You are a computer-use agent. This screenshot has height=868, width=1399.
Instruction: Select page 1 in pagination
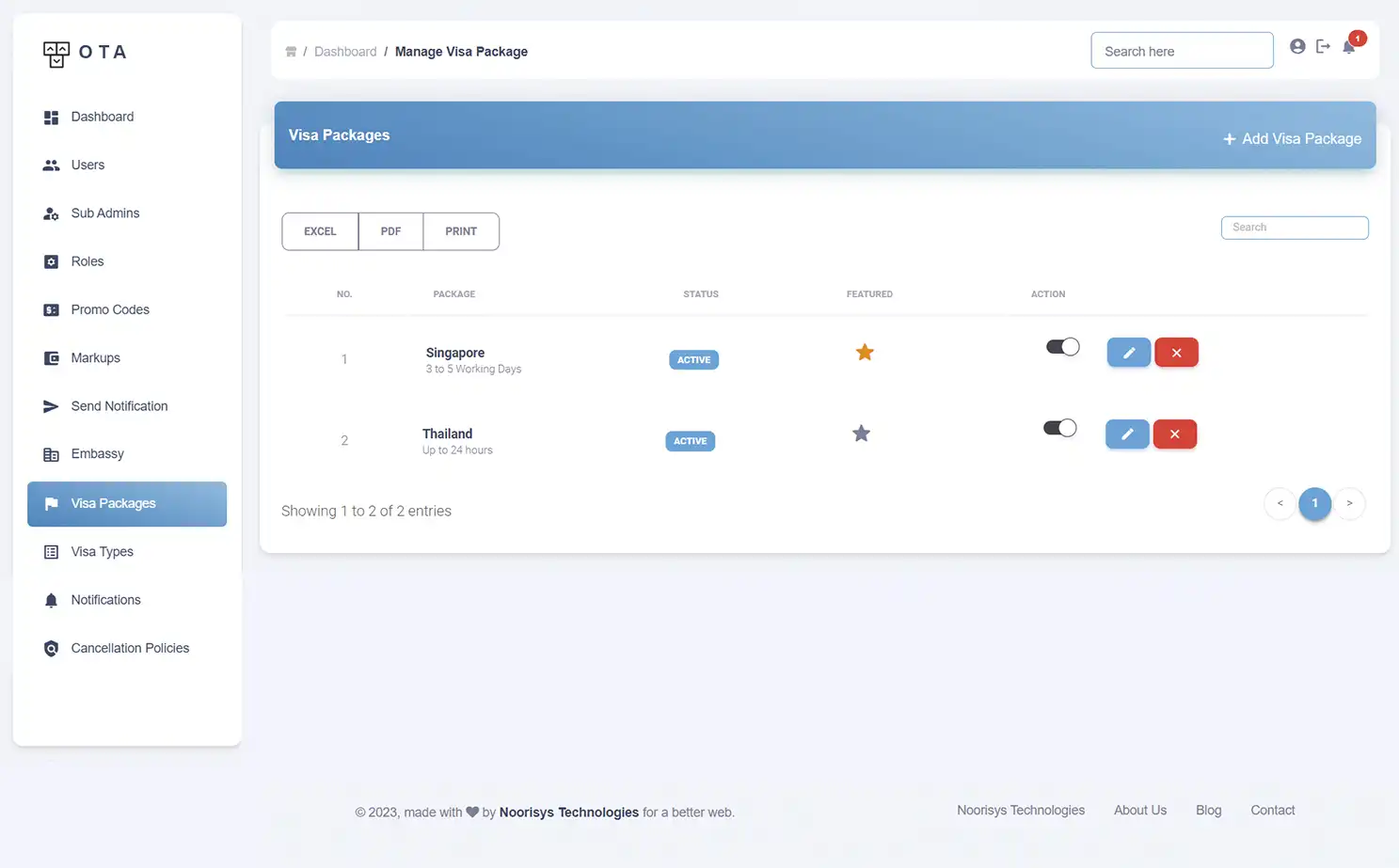[1314, 503]
